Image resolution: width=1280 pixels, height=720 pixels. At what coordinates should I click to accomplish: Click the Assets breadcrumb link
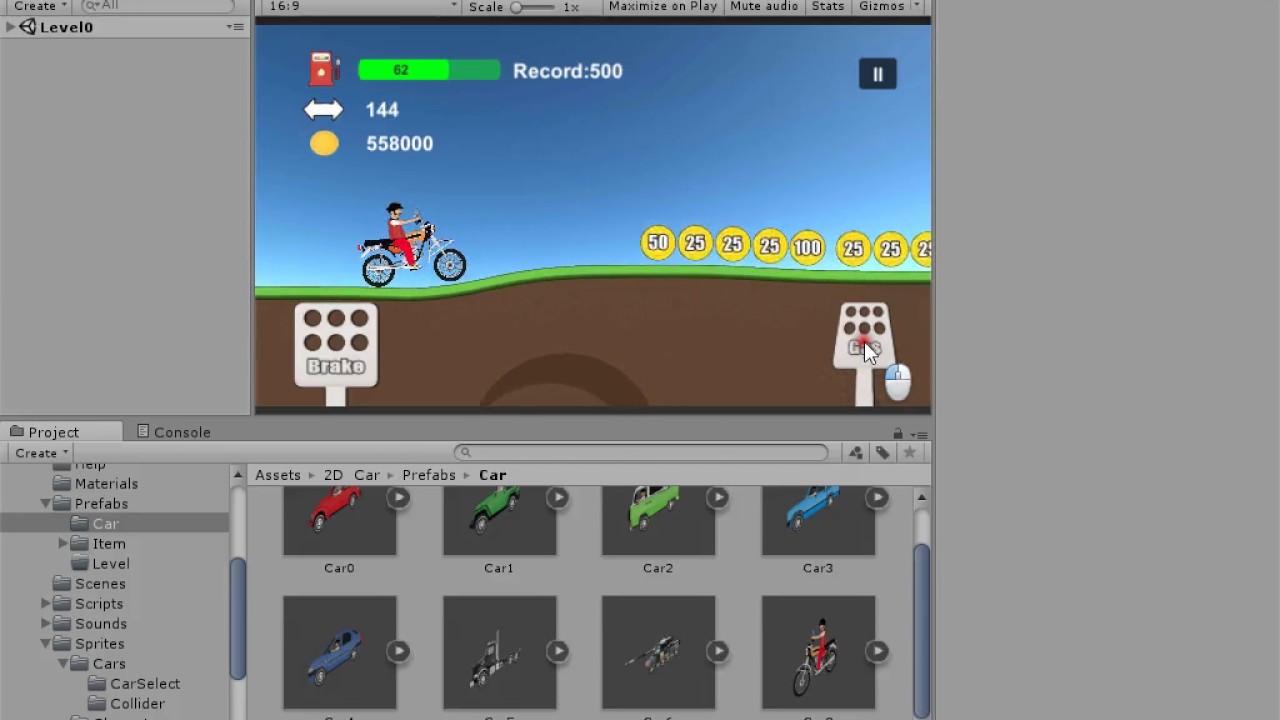(x=278, y=475)
